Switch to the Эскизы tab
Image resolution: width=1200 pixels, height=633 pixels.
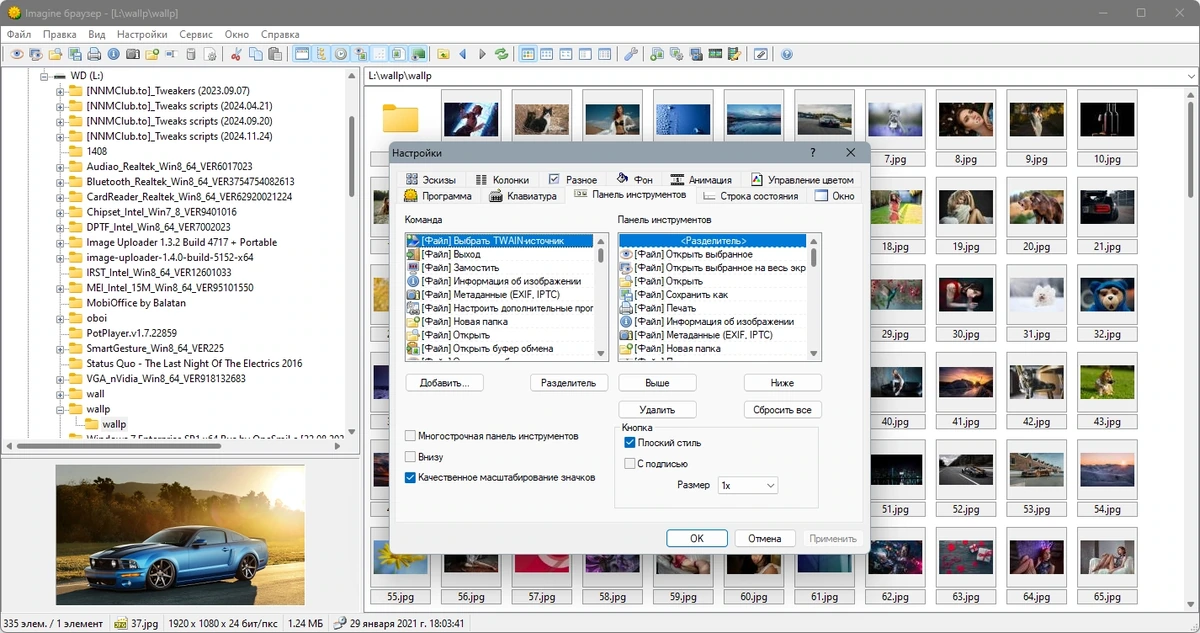click(429, 180)
